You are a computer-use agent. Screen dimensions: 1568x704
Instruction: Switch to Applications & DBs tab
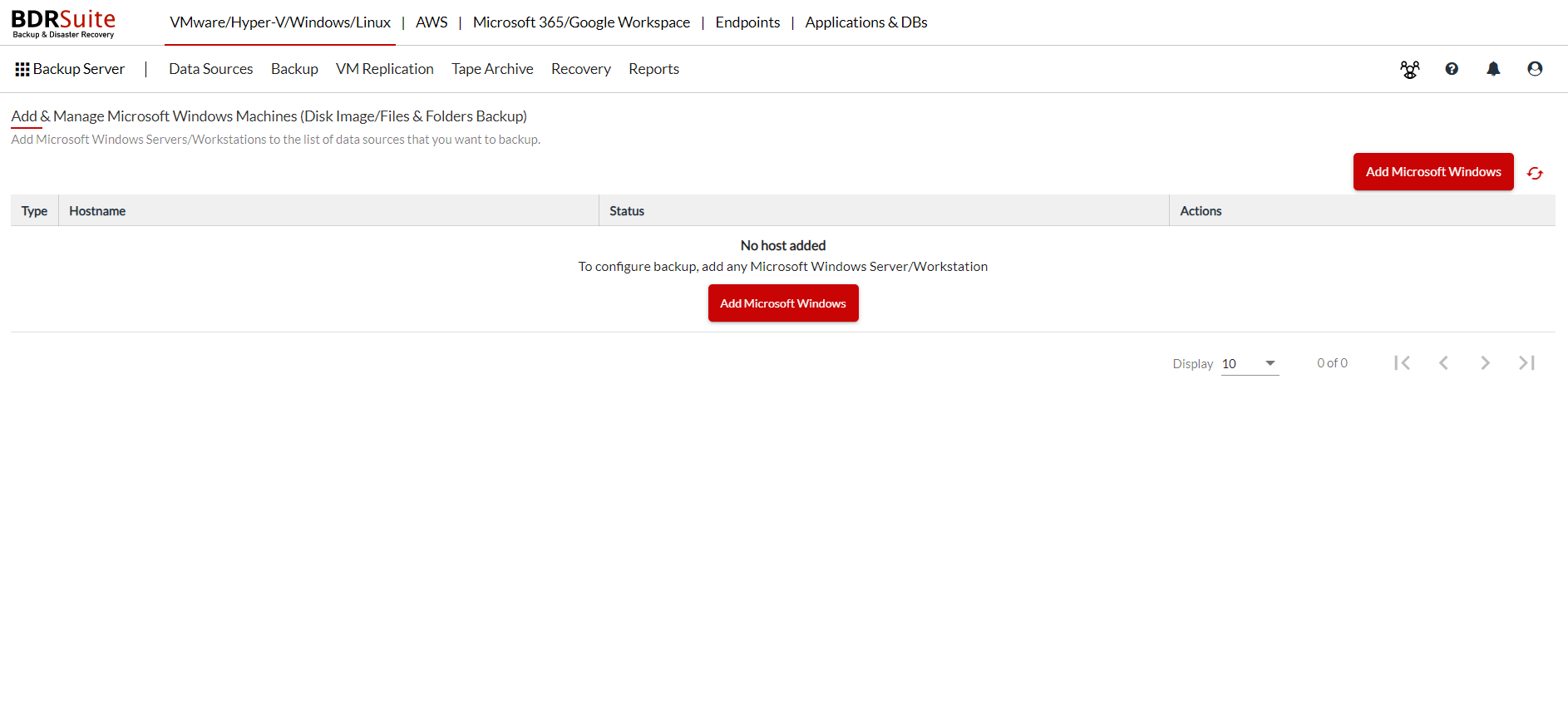tap(866, 22)
